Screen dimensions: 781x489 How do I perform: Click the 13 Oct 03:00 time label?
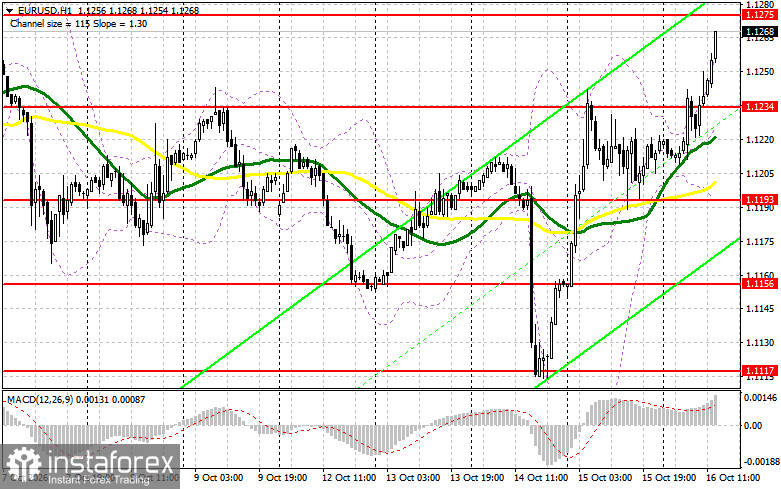pos(413,478)
